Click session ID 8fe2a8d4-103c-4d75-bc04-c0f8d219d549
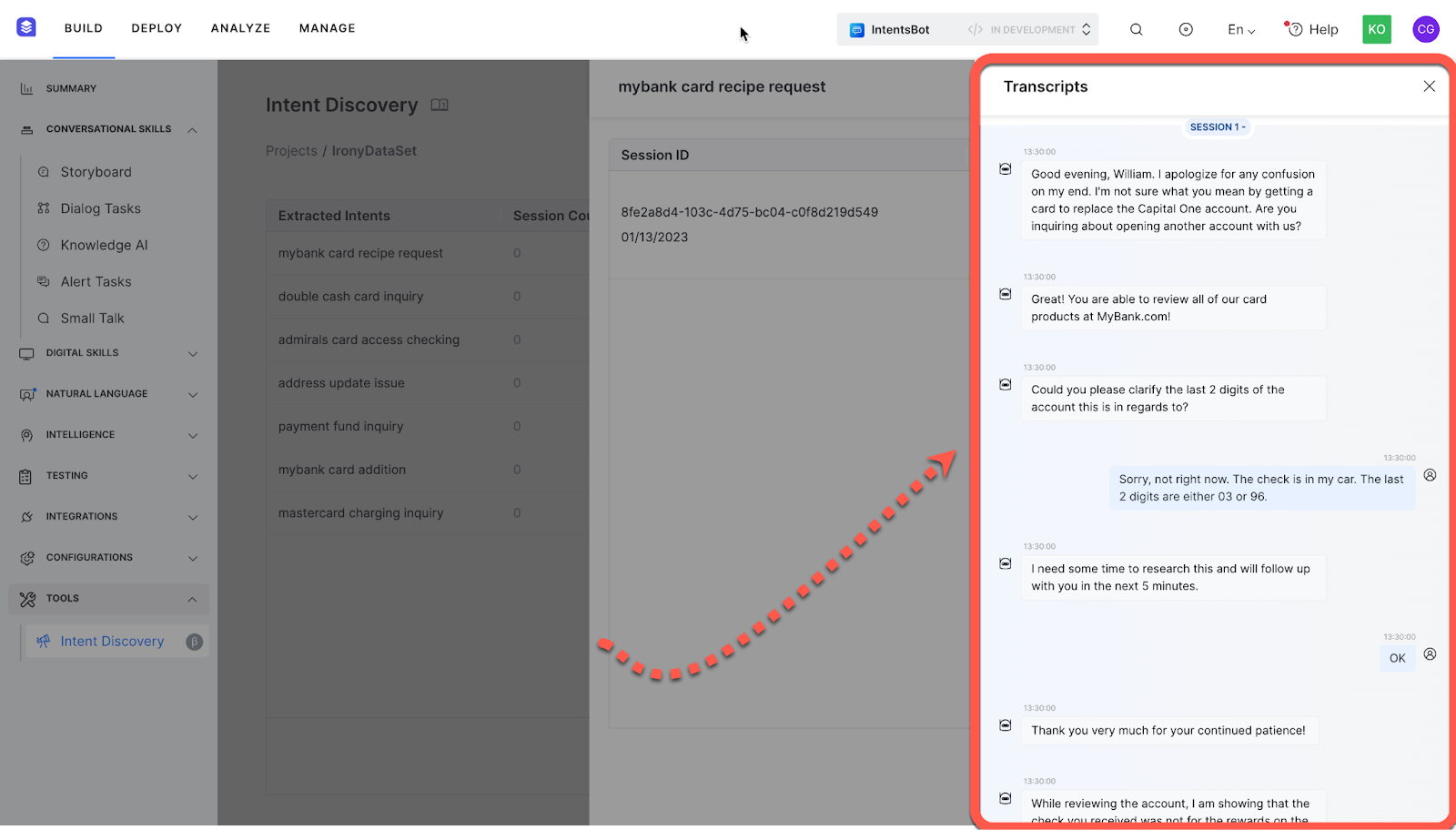The image size is (1456, 830). [x=749, y=212]
